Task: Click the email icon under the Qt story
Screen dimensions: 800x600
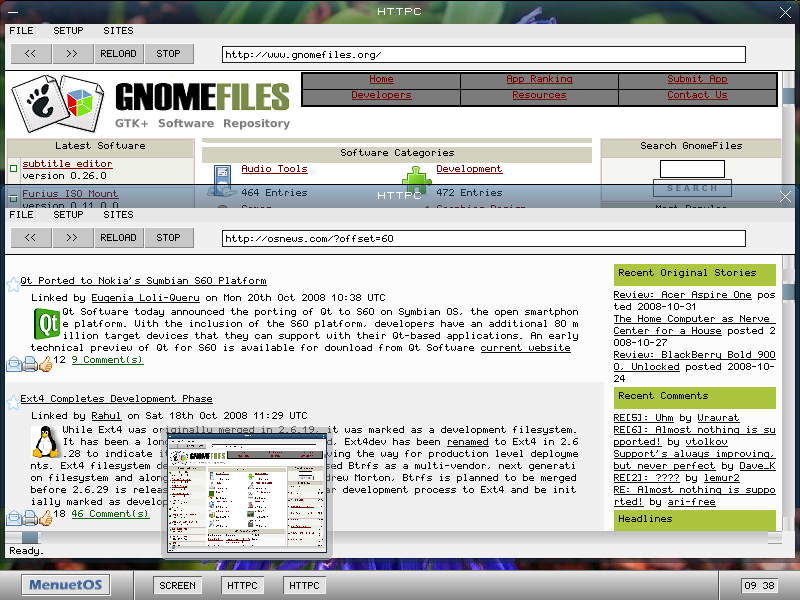Action: pyautogui.click(x=14, y=364)
